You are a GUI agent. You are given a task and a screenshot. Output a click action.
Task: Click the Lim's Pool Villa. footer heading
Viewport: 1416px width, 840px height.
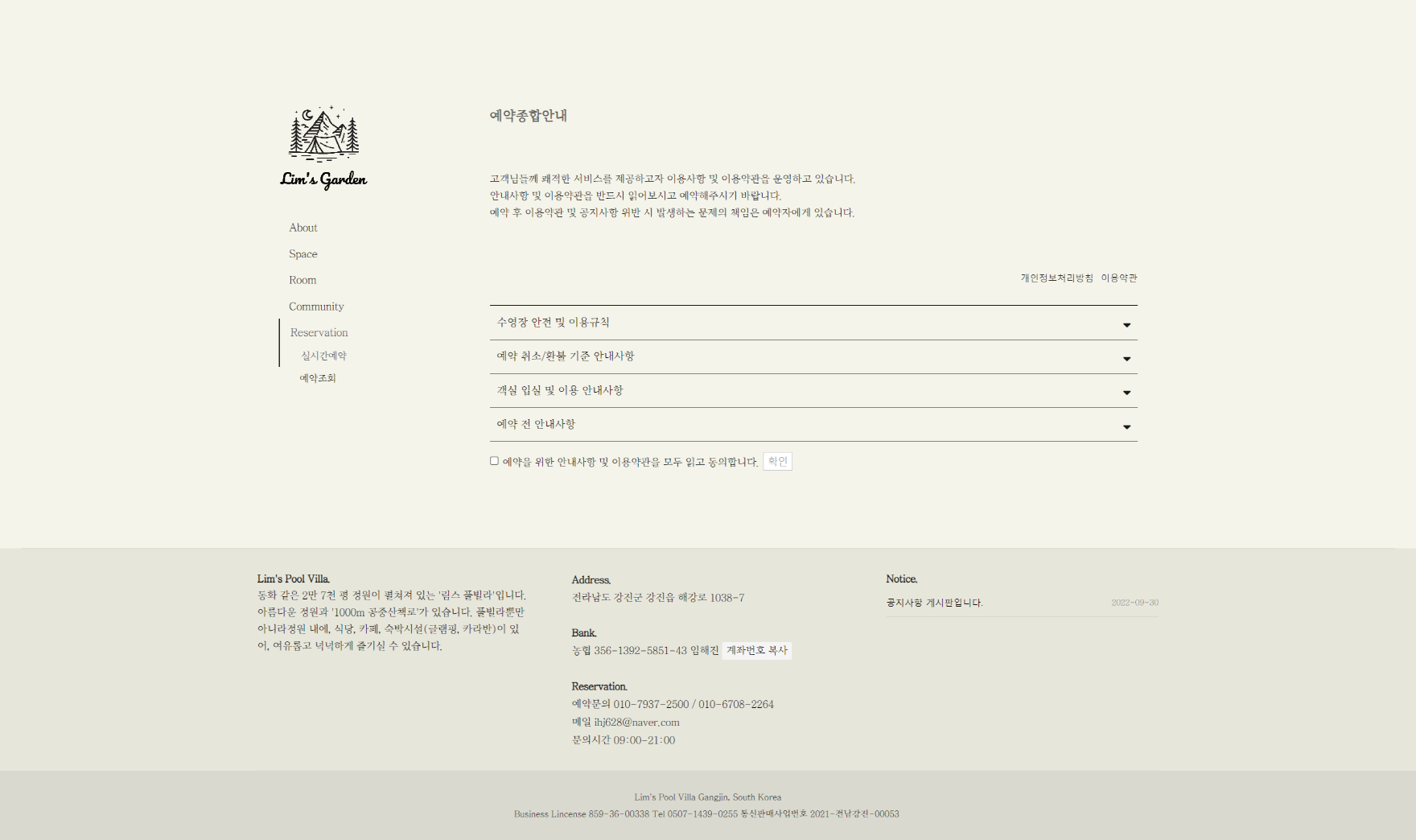294,579
